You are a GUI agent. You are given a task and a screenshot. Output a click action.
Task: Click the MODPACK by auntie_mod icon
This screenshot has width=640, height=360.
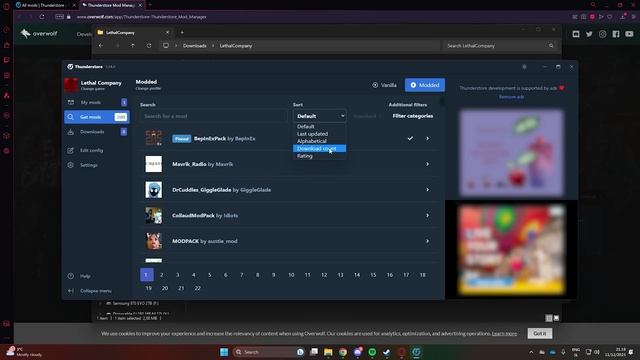tap(153, 241)
